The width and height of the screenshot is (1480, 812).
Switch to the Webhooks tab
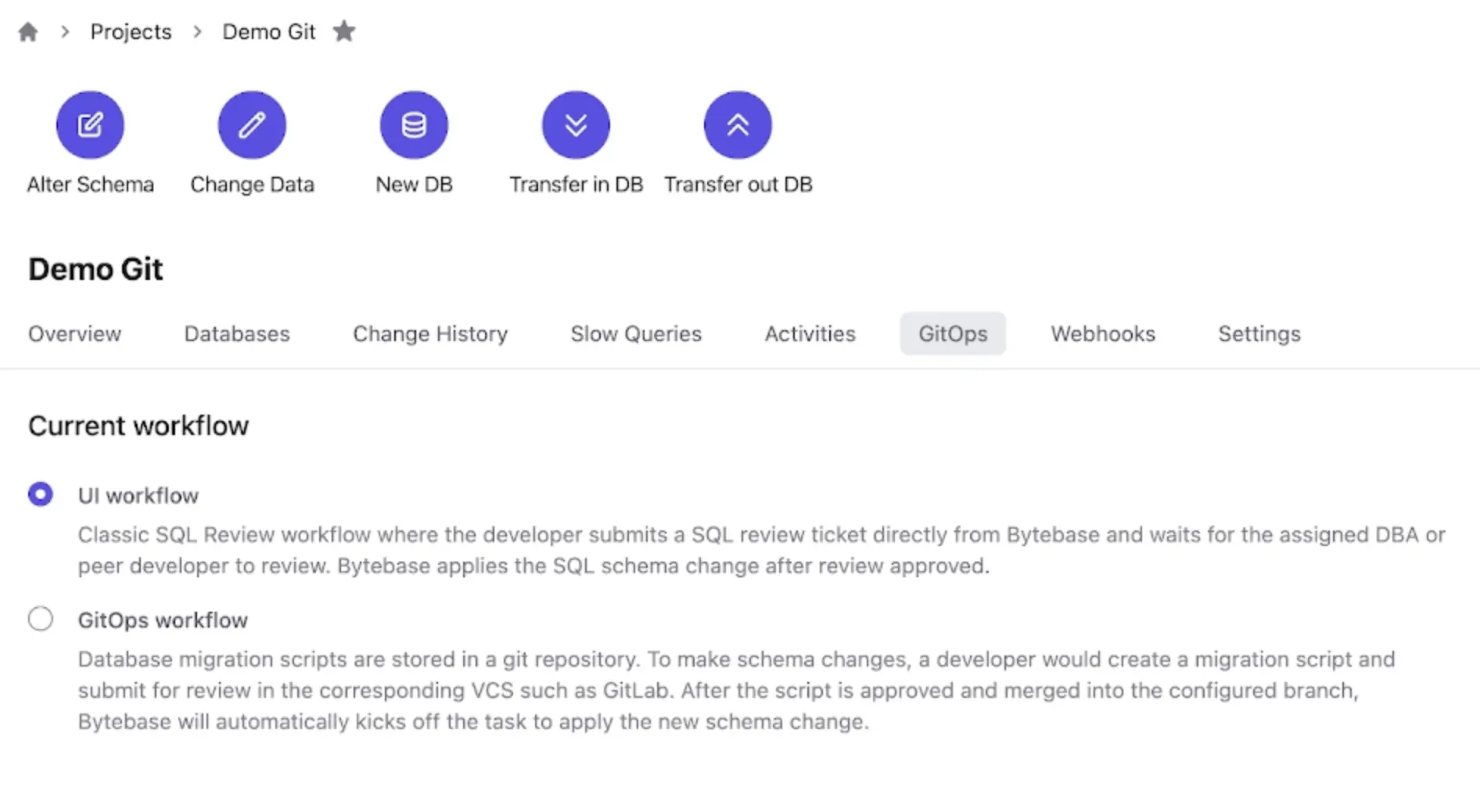(x=1103, y=333)
